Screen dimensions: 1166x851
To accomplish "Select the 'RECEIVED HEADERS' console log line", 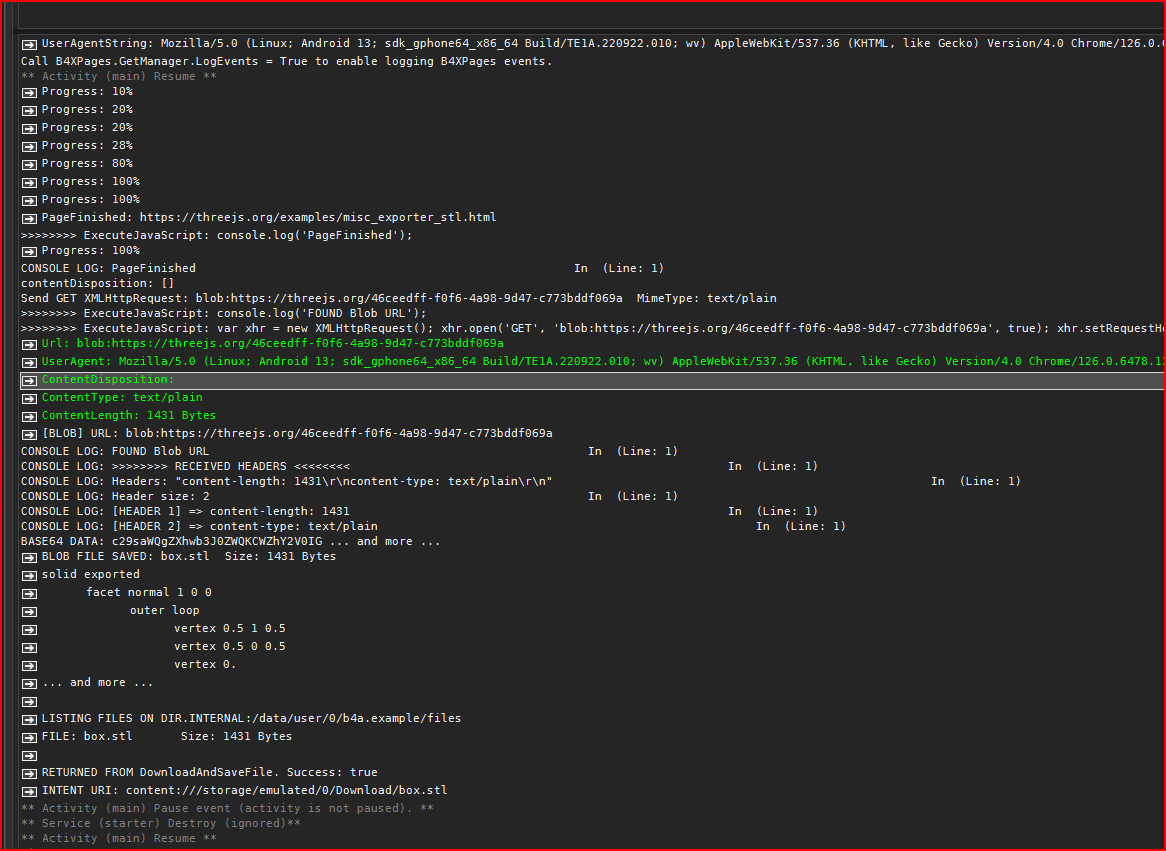I will (x=419, y=466).
